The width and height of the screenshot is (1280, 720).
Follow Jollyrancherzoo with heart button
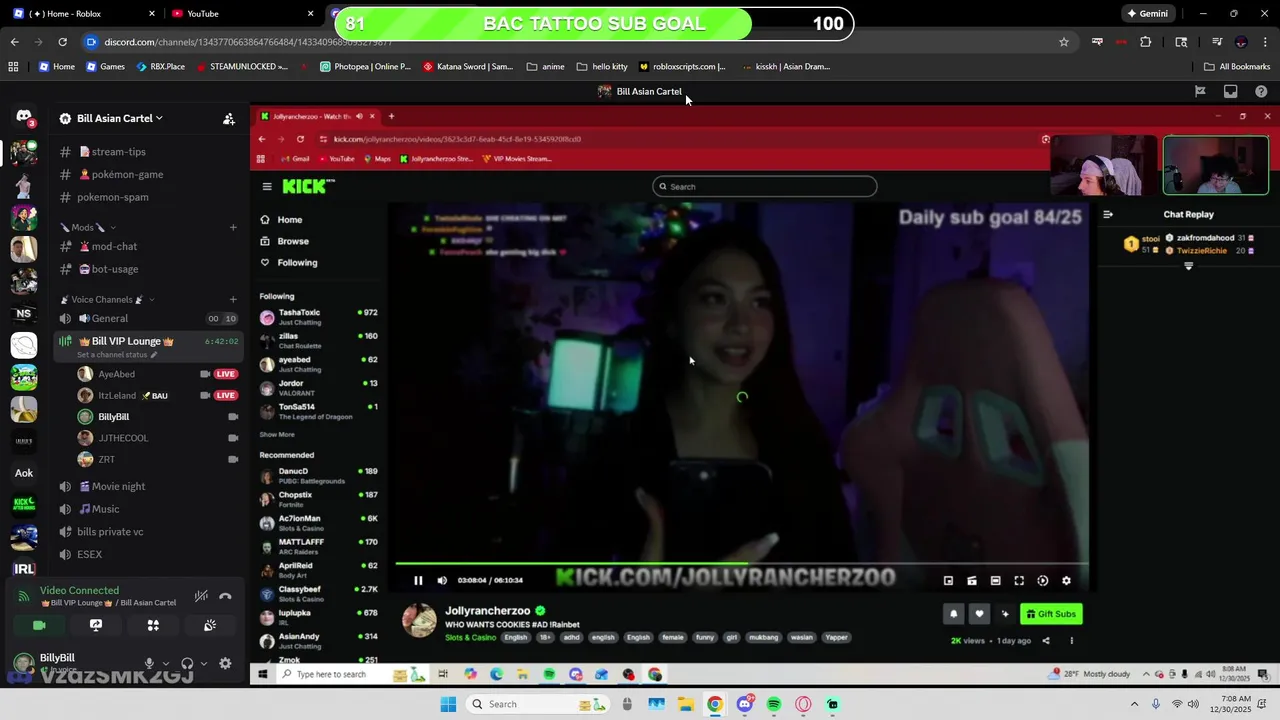980,614
